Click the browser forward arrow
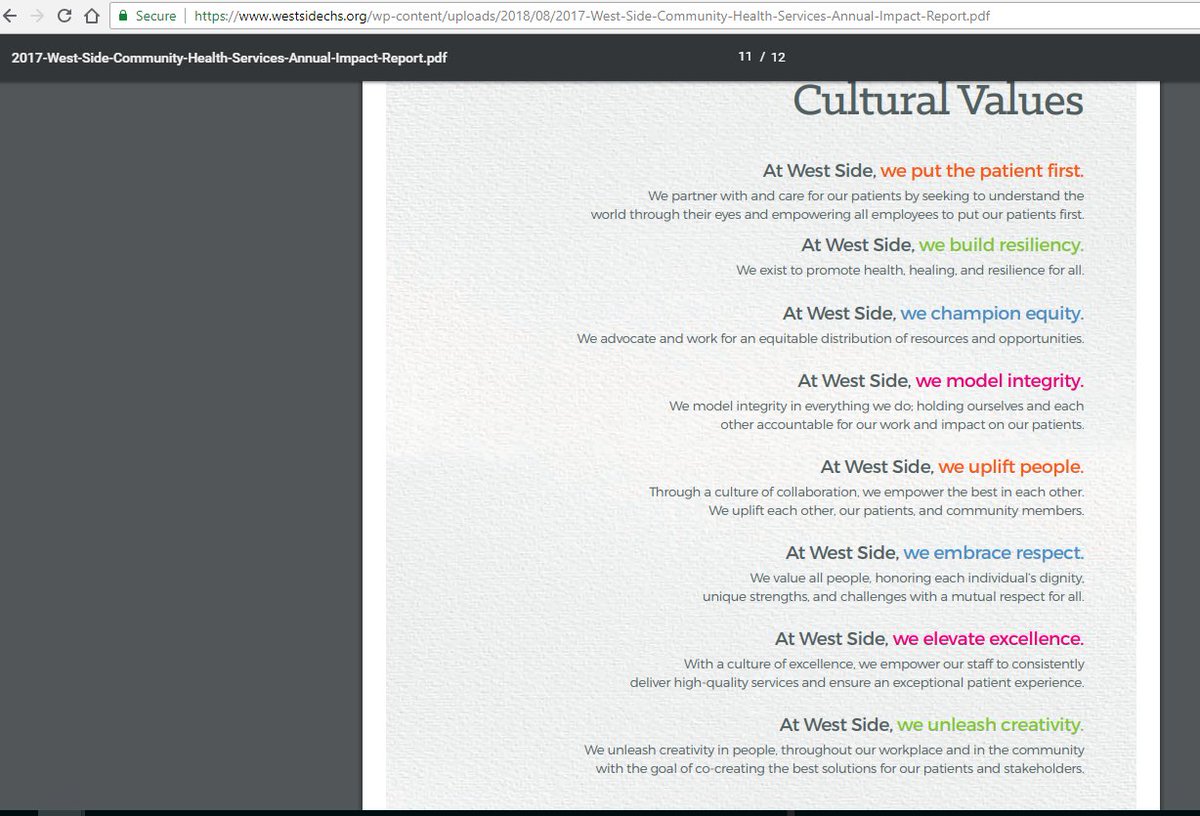 [x=37, y=16]
